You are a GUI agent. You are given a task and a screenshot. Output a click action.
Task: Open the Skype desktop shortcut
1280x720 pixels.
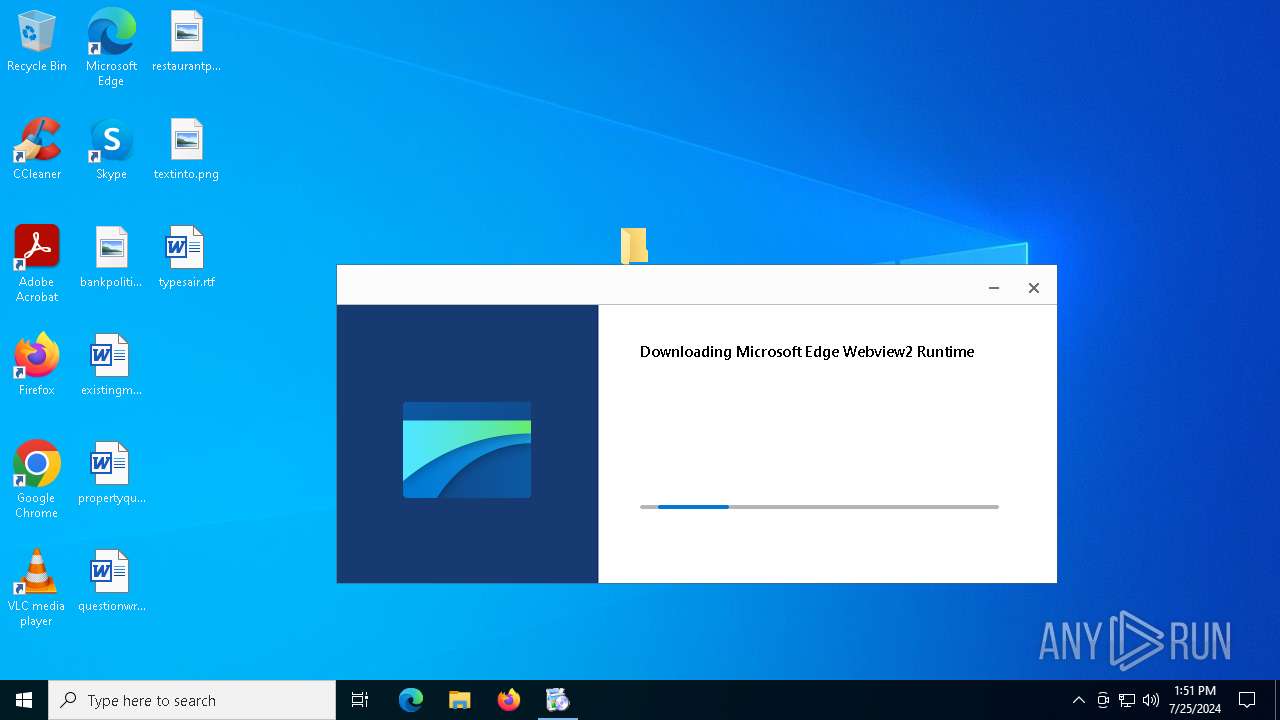[111, 150]
